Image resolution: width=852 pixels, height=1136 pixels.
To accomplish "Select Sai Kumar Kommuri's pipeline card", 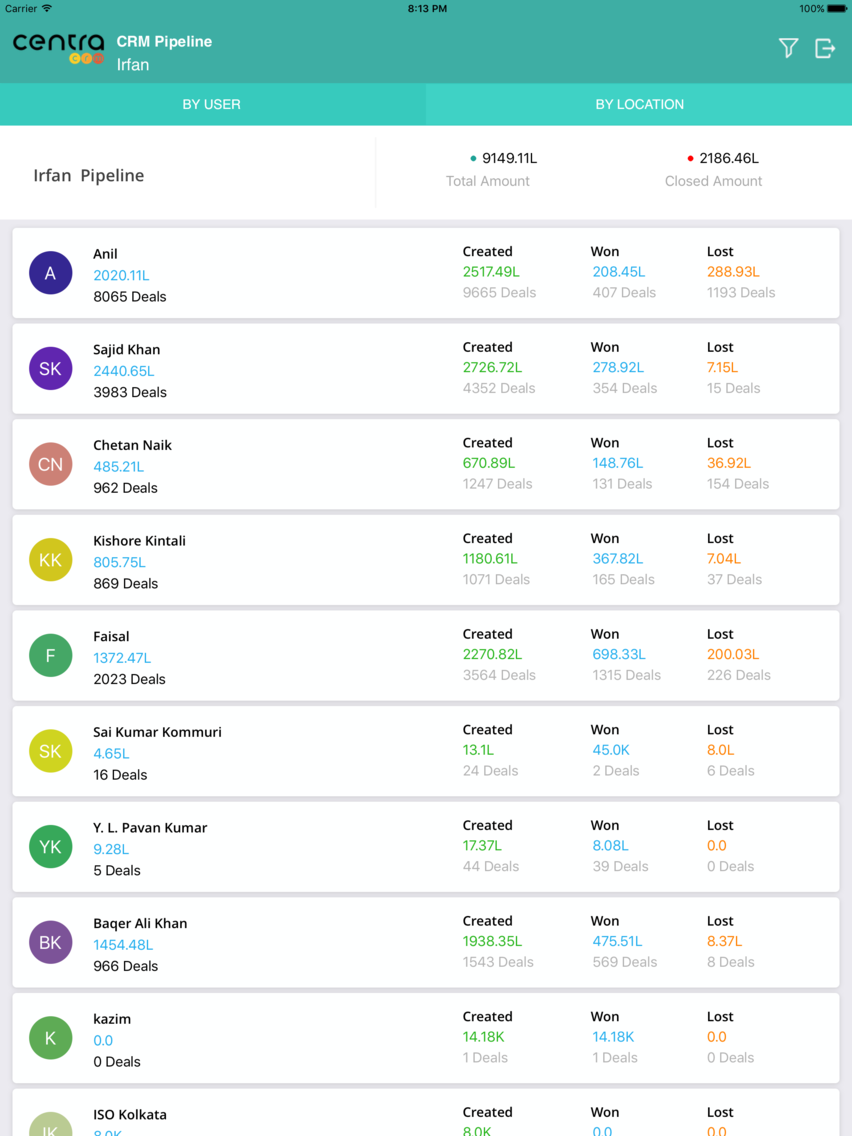I will click(x=426, y=751).
